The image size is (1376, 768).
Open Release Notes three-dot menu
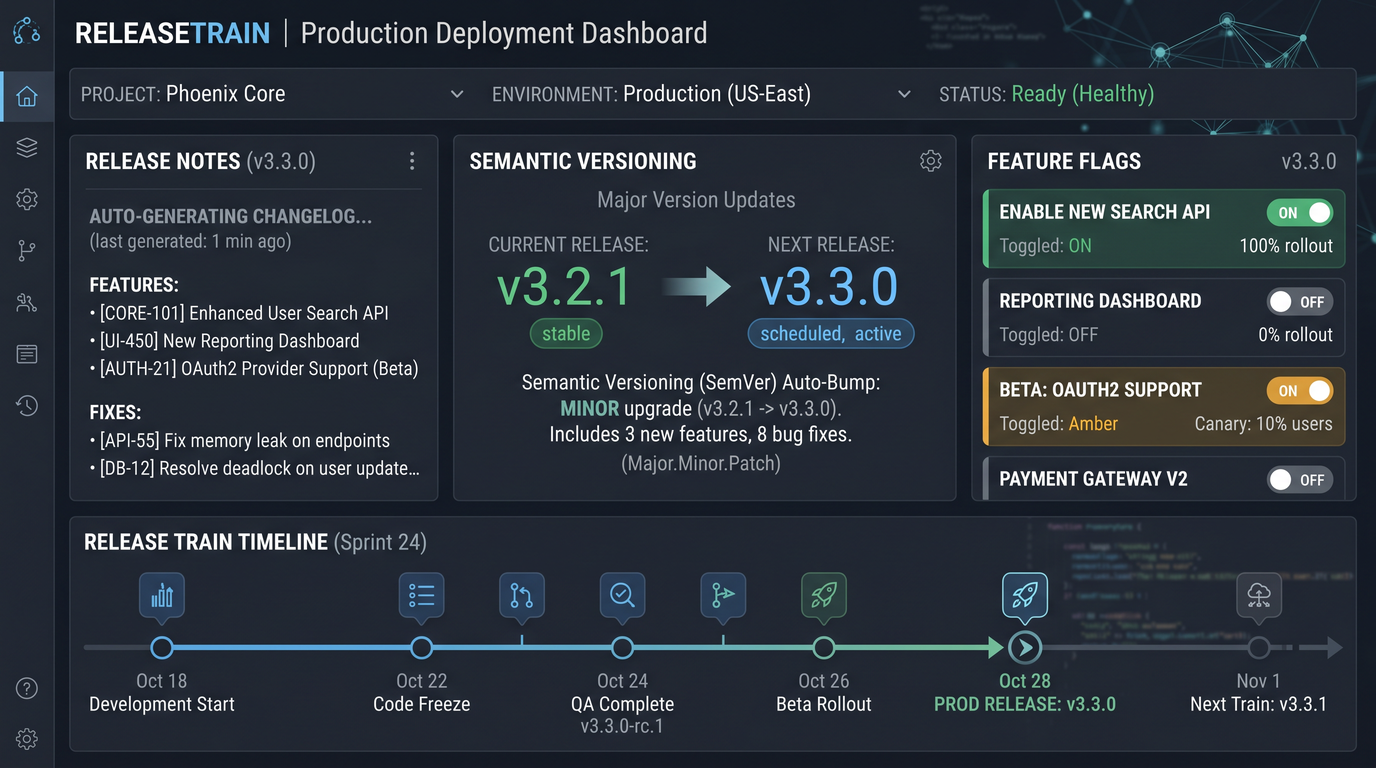pyautogui.click(x=412, y=161)
